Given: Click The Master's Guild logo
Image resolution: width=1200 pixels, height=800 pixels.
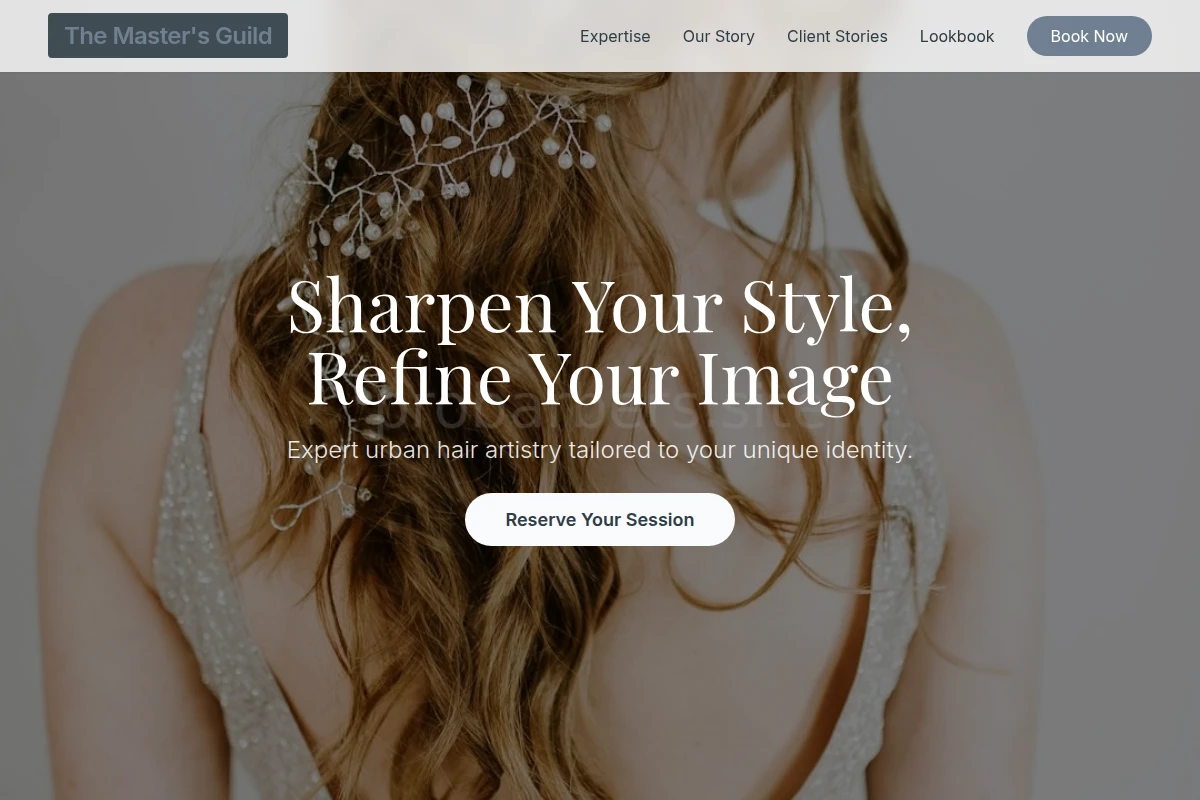Looking at the screenshot, I should click(x=168, y=36).
